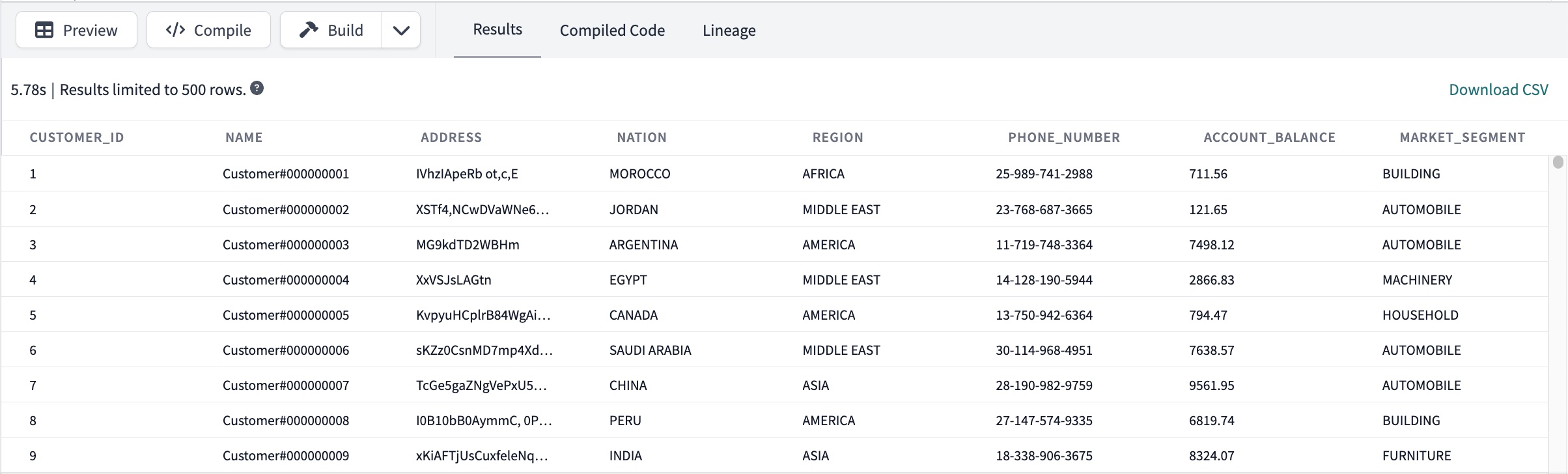Select the Results tab
Image resolution: width=1568 pixels, height=474 pixels.
click(x=497, y=29)
